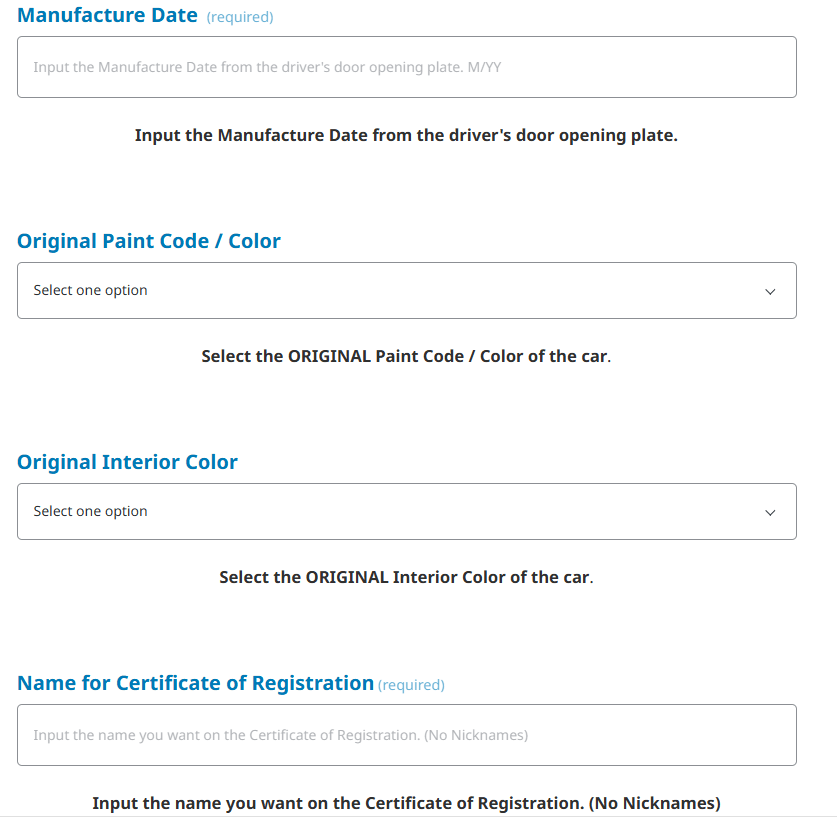
Task: Click 'Select one option' text in Paint Code dropdown
Action: (x=90, y=291)
